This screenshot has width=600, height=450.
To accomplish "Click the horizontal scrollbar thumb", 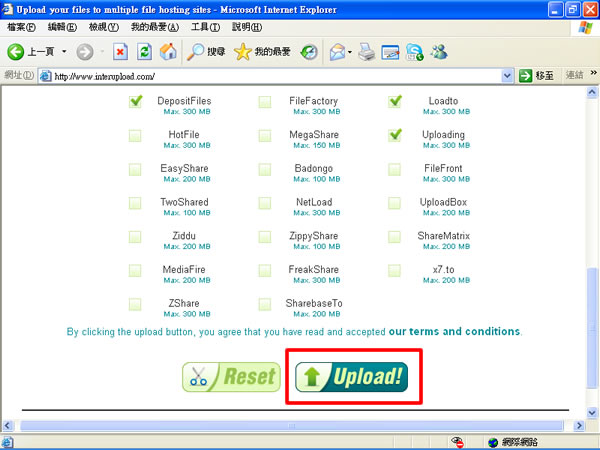I will [292, 426].
